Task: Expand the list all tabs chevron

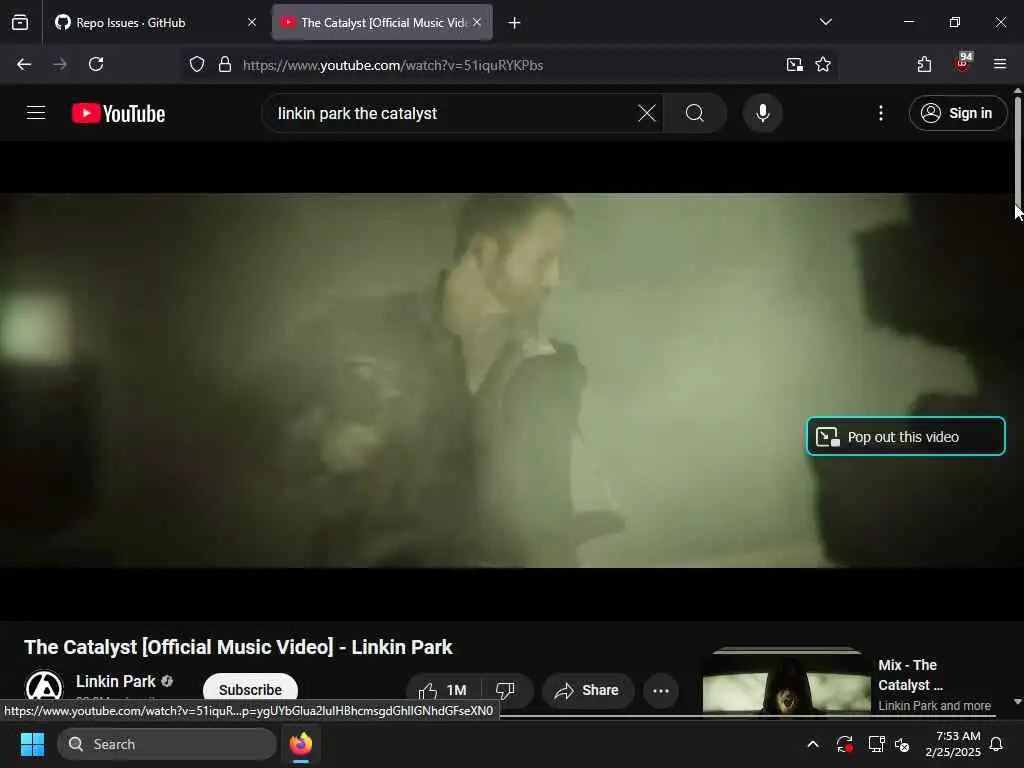Action: (825, 23)
